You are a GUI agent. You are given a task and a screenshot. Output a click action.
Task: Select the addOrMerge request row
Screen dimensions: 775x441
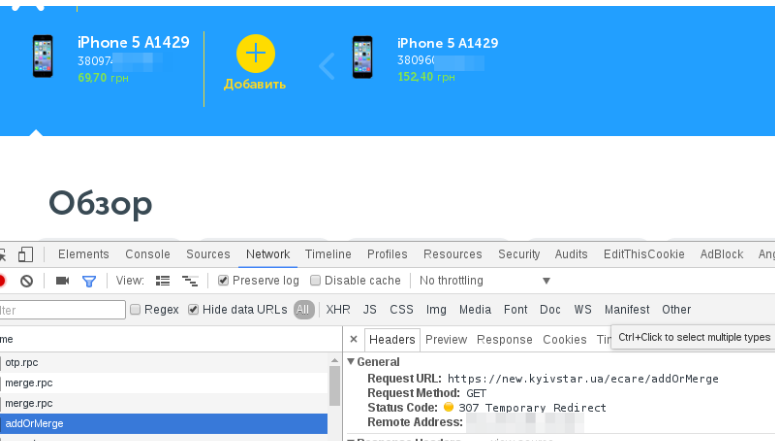point(164,424)
